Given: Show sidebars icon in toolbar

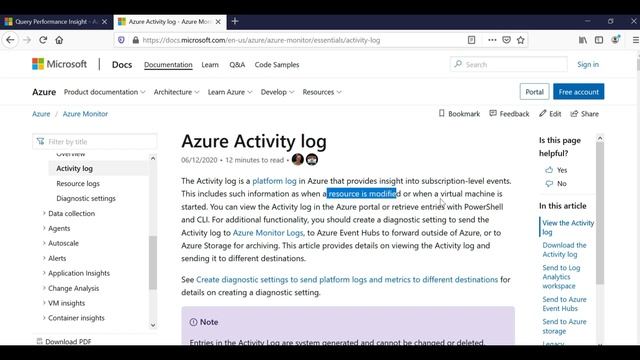Looking at the screenshot, I should point(599,40).
